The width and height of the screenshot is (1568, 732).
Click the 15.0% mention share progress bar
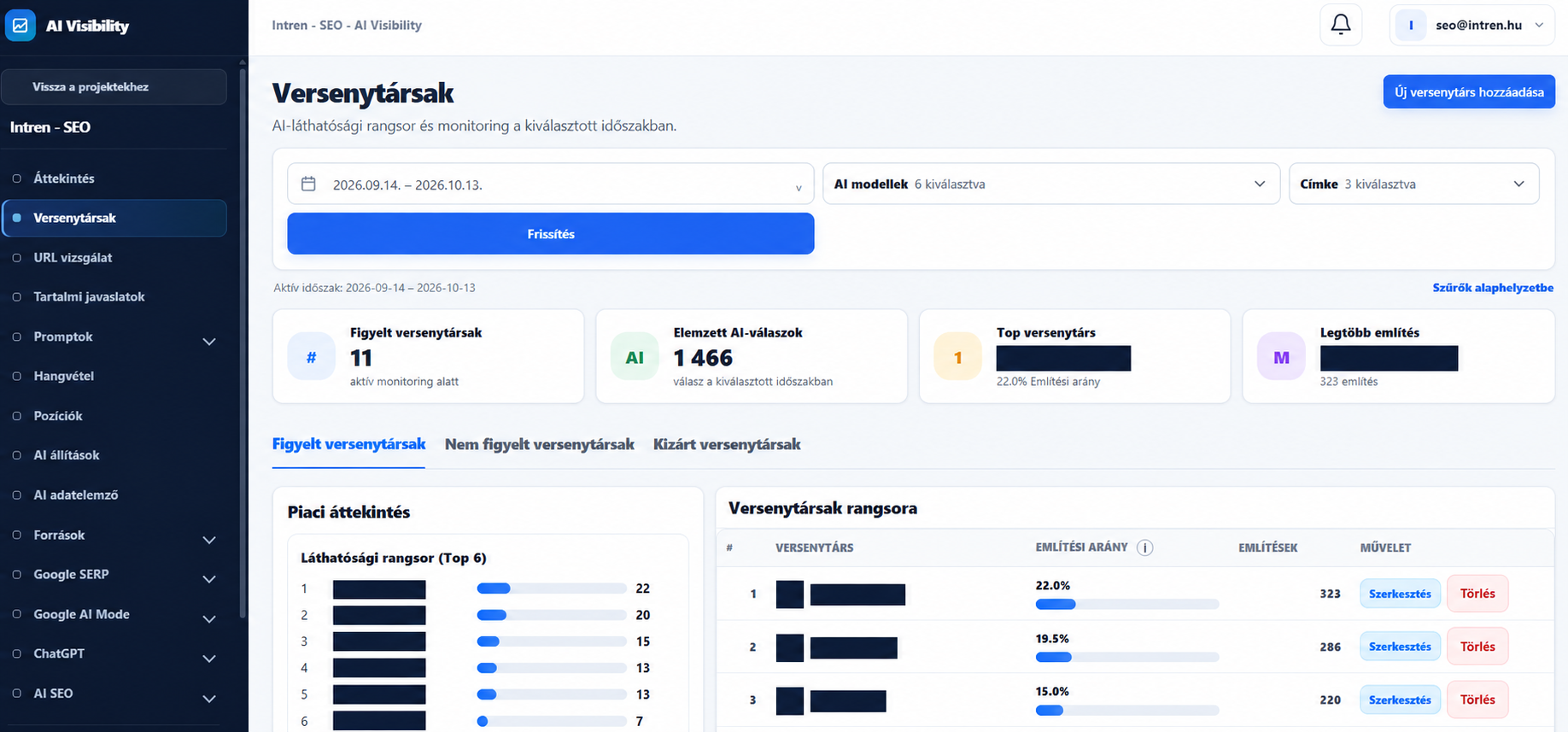point(1127,710)
